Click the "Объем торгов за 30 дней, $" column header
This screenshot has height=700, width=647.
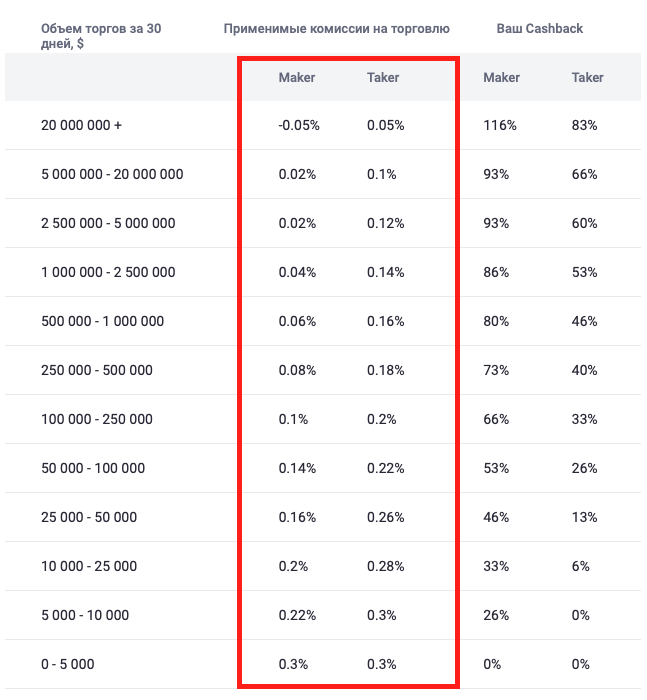click(x=100, y=36)
